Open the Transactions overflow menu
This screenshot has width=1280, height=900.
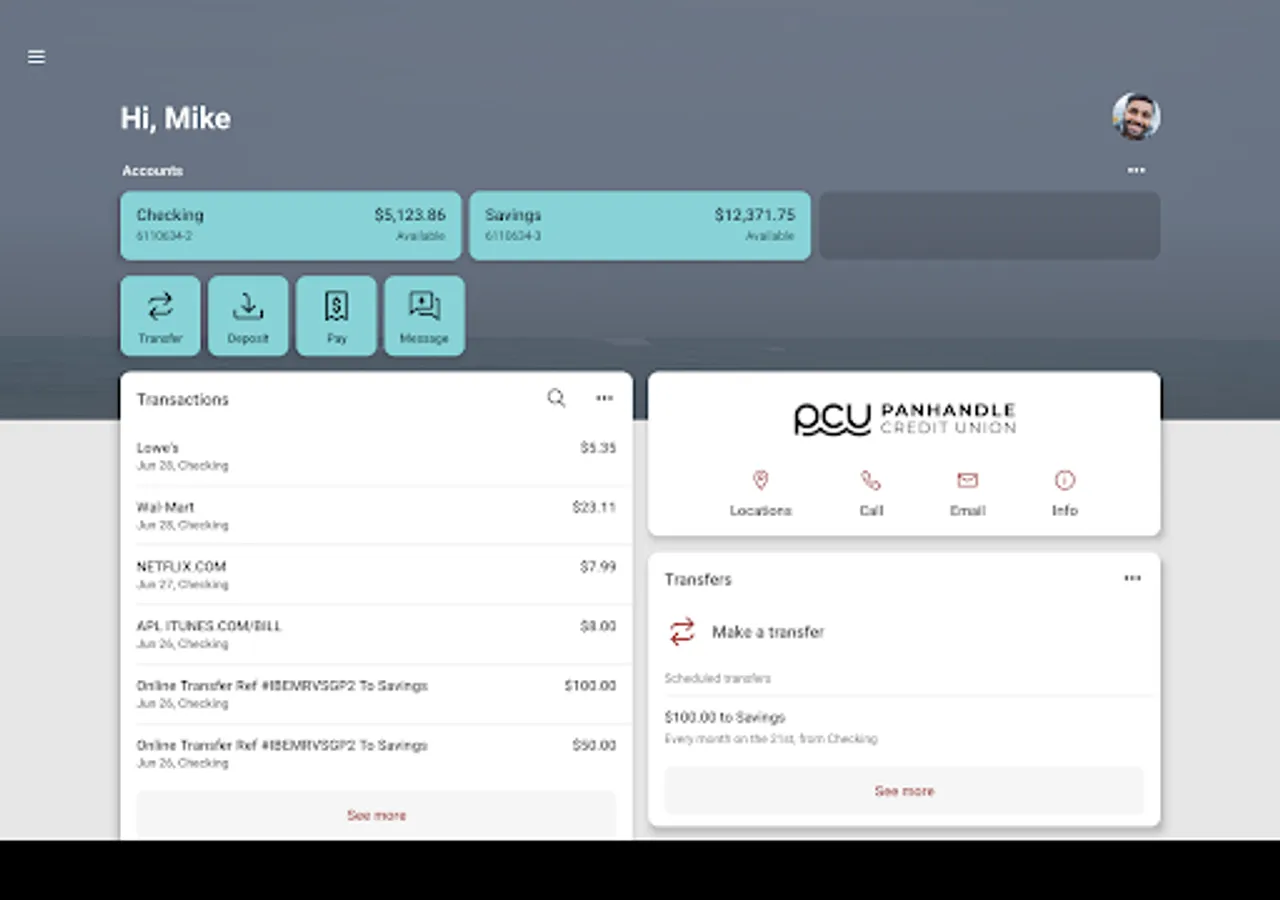604,398
